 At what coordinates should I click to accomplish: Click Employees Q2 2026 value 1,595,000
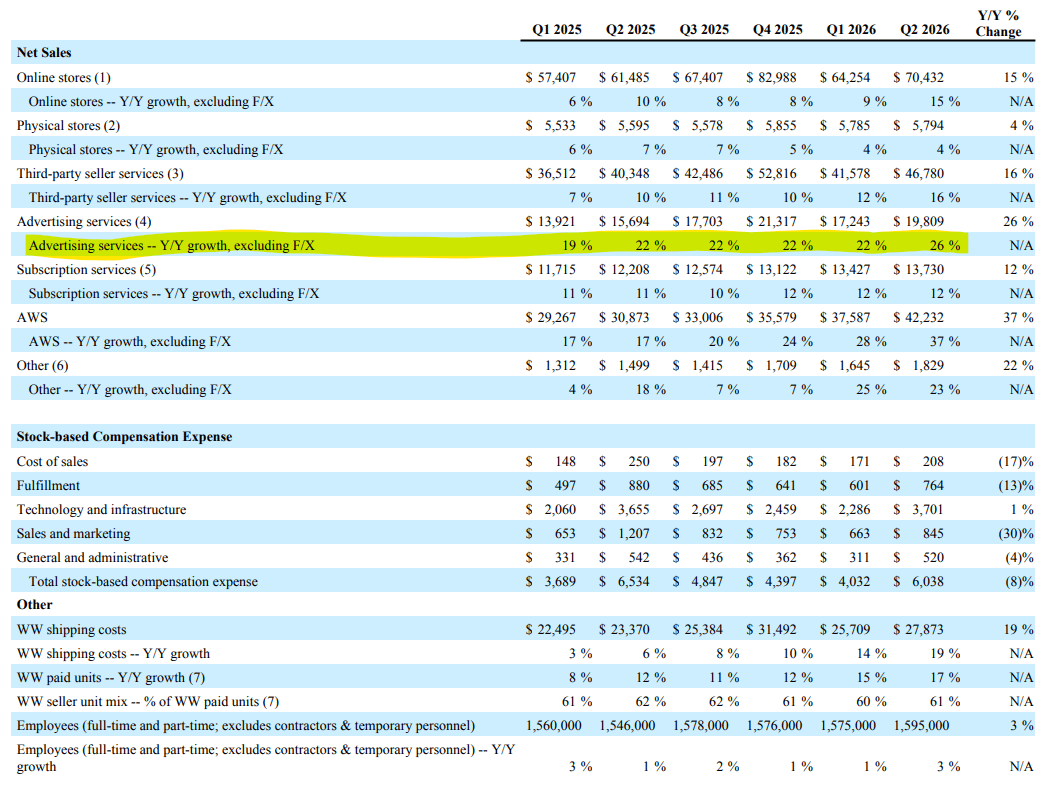pos(921,726)
